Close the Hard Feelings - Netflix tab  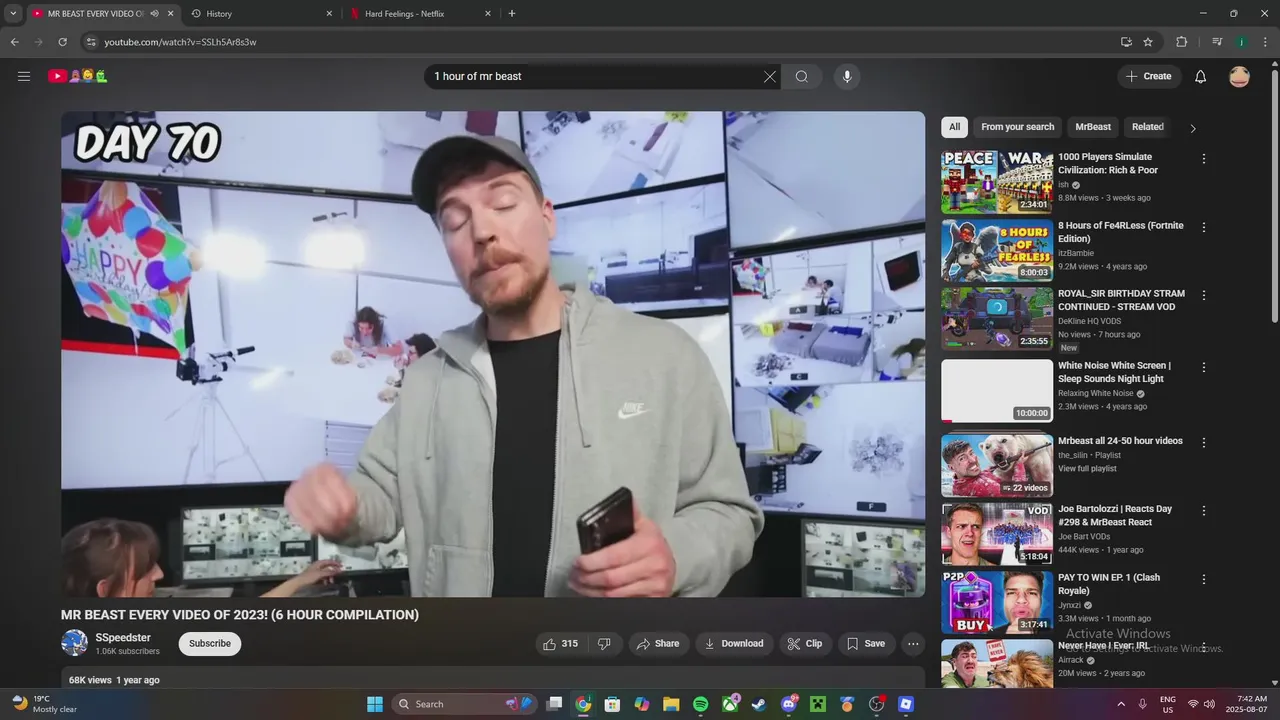tap(488, 14)
